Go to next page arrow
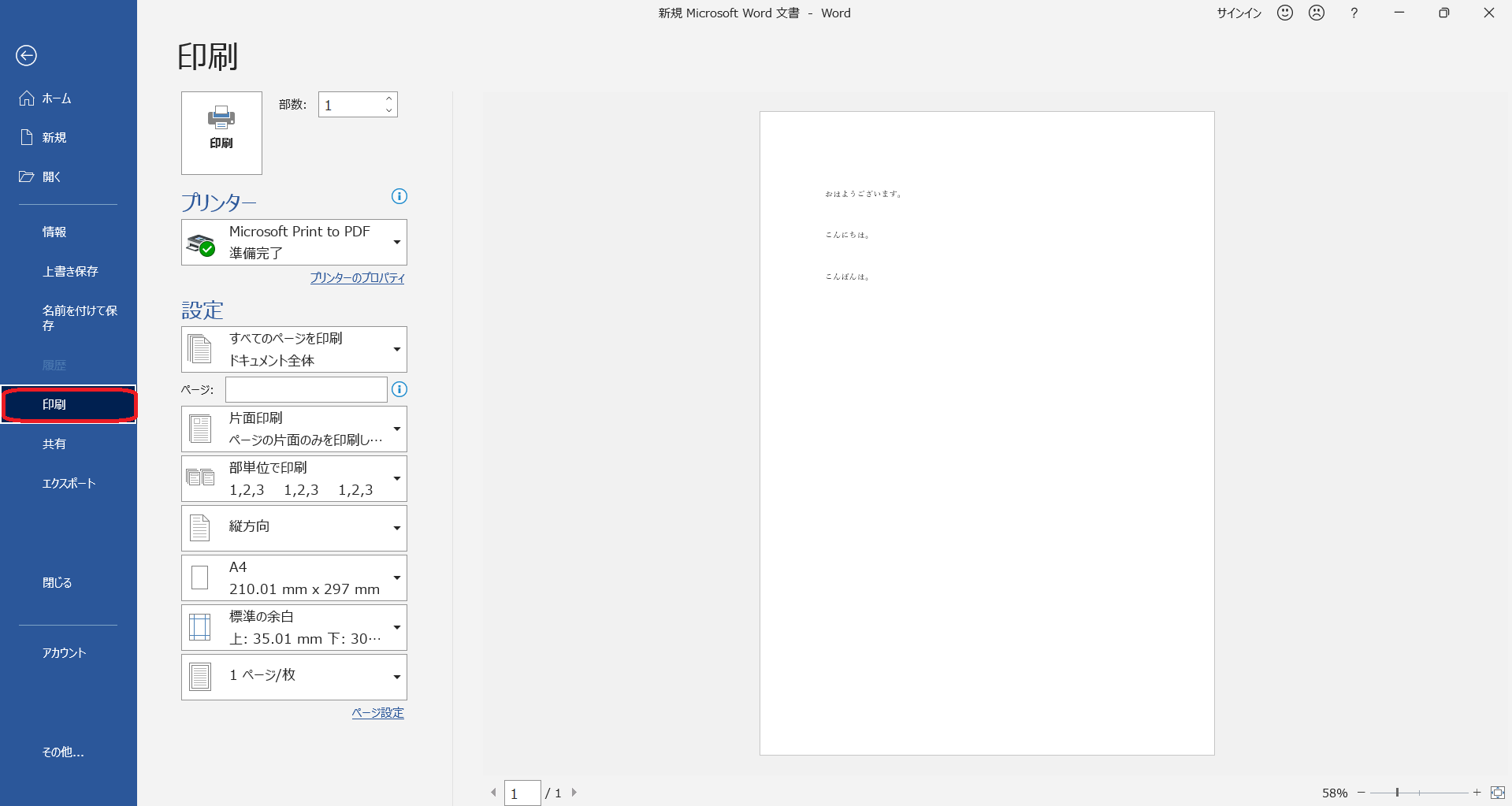This screenshot has width=1512, height=806. point(574,793)
